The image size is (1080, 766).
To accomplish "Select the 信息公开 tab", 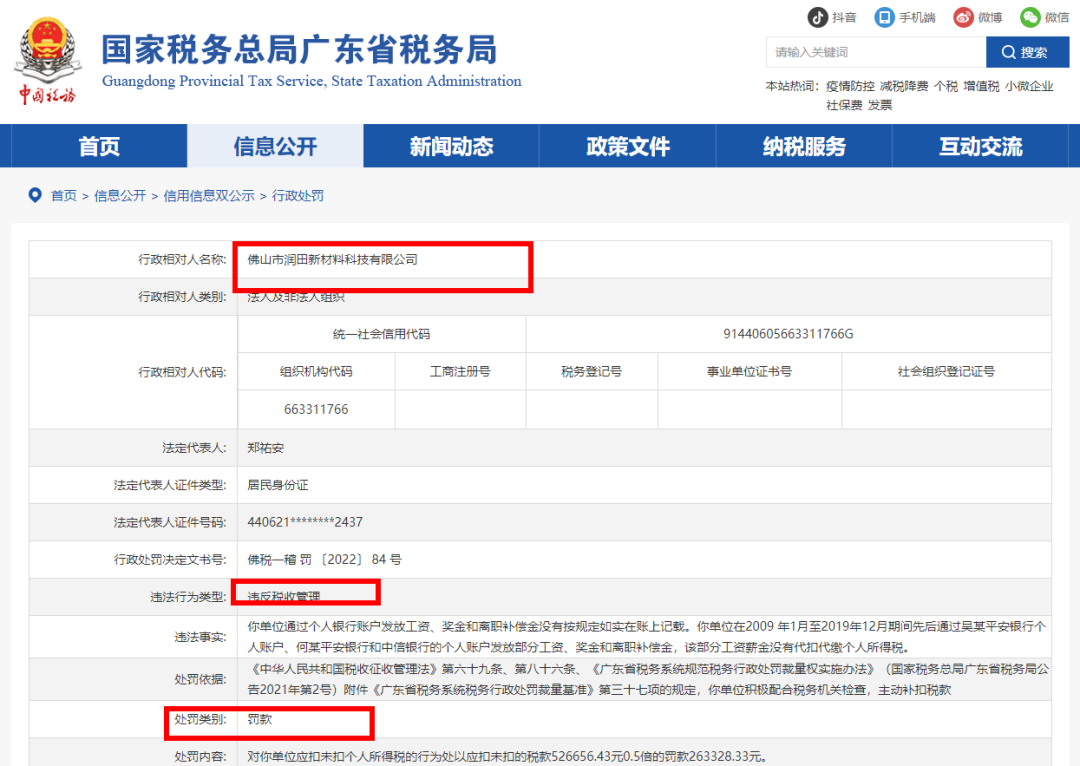I will click(x=275, y=146).
